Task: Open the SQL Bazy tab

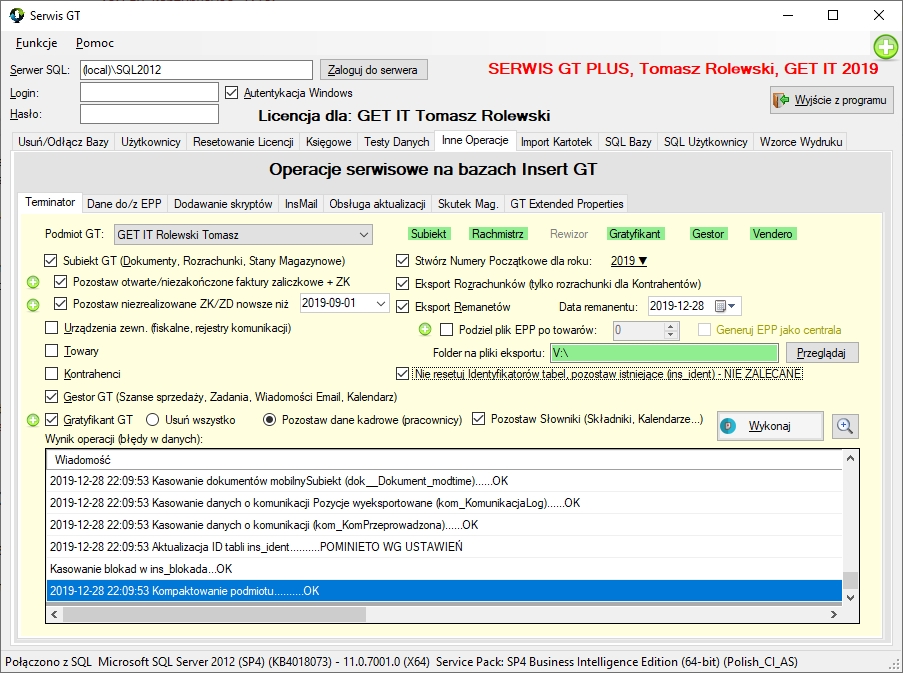Action: tap(628, 142)
